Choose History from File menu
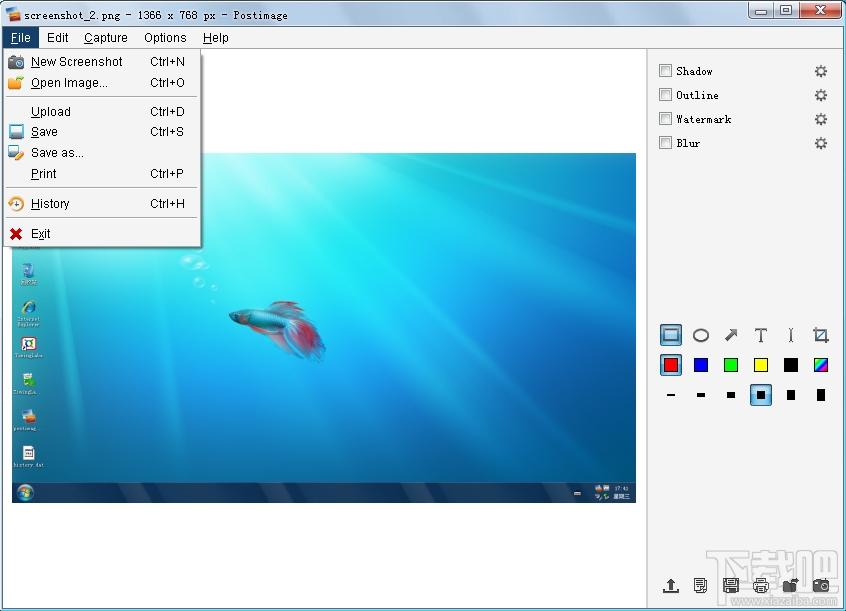Screen dimensions: 846x611 [x=102, y=203]
